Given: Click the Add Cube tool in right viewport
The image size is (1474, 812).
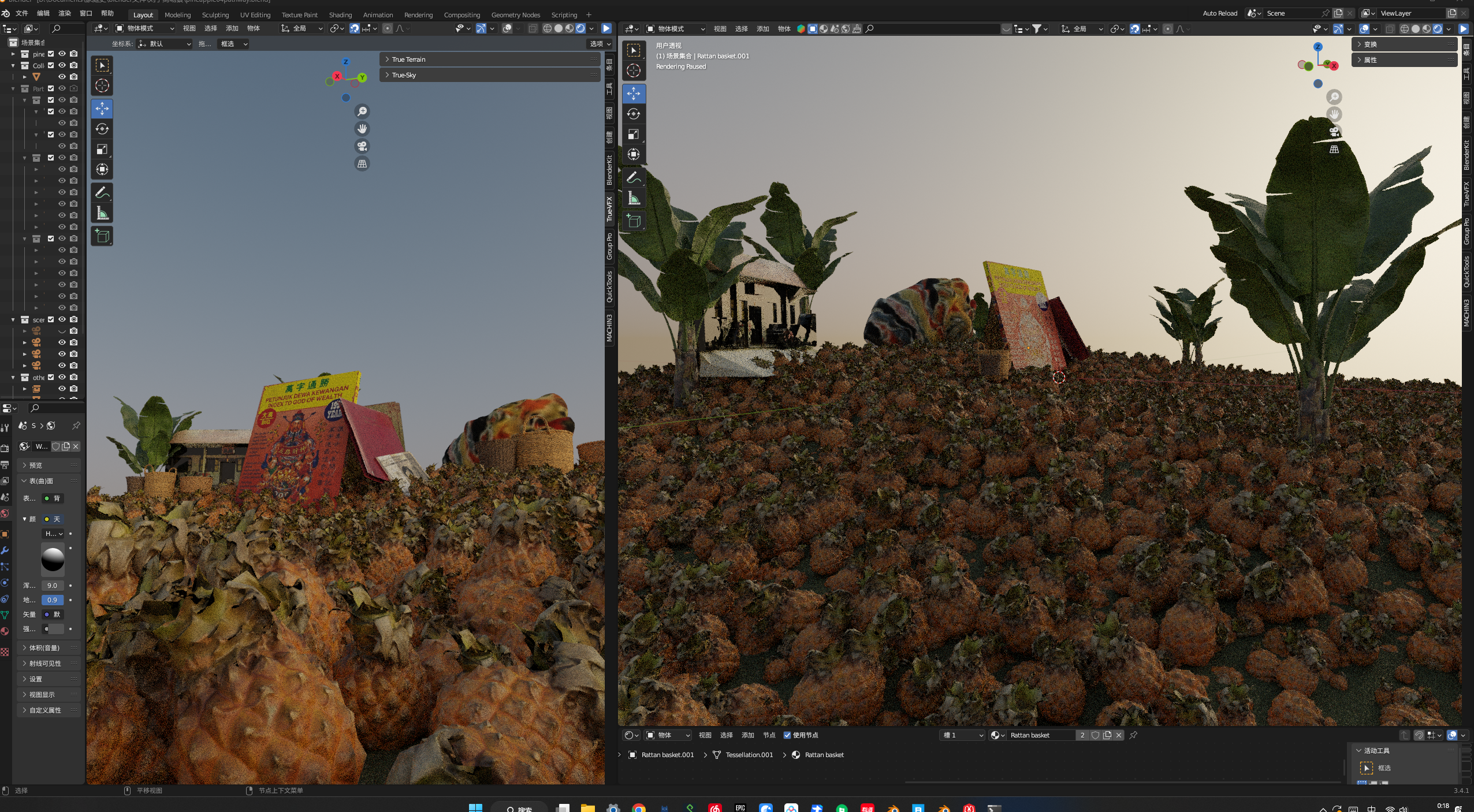Looking at the screenshot, I should coord(634,221).
